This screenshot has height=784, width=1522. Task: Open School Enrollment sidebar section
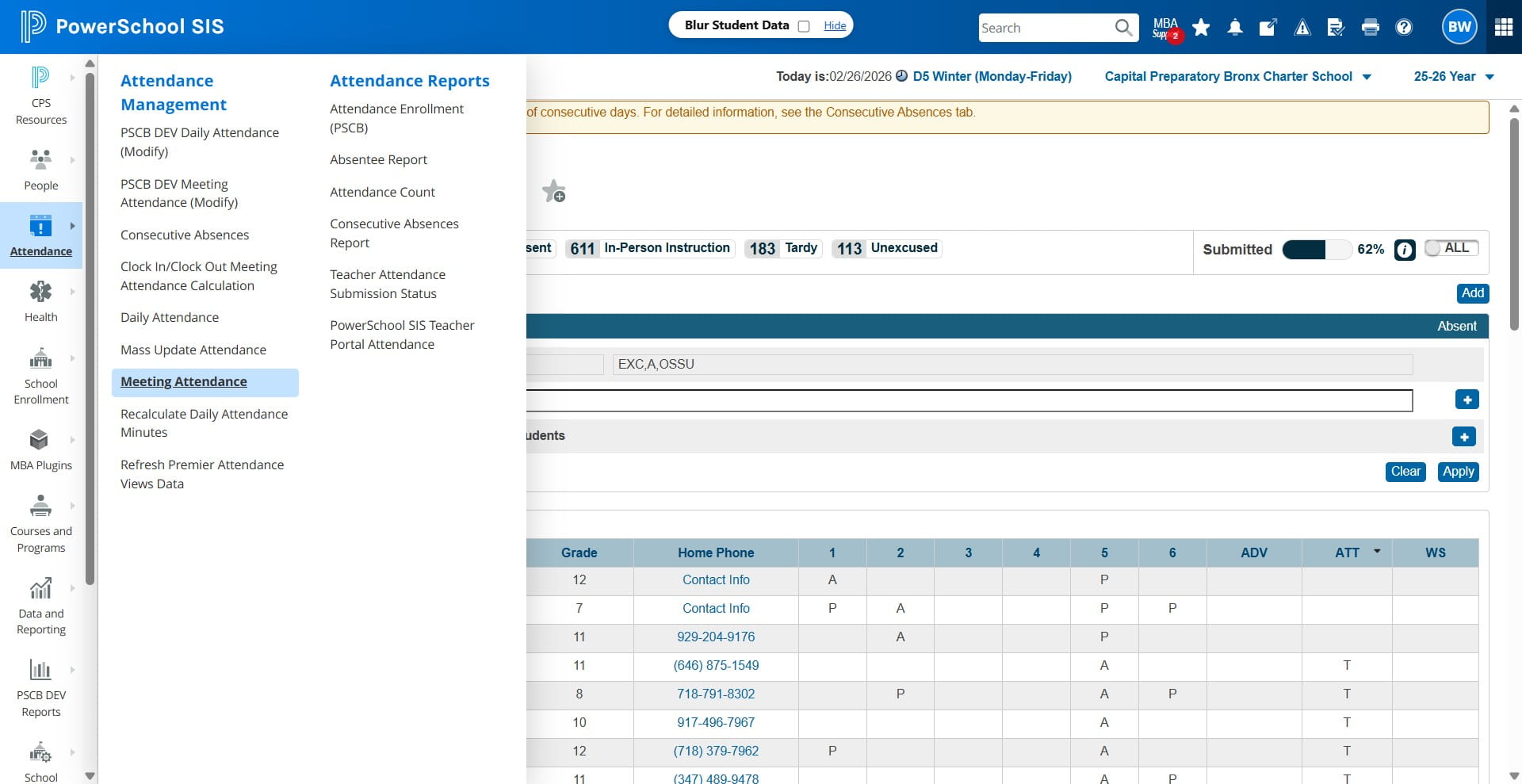coord(41,376)
